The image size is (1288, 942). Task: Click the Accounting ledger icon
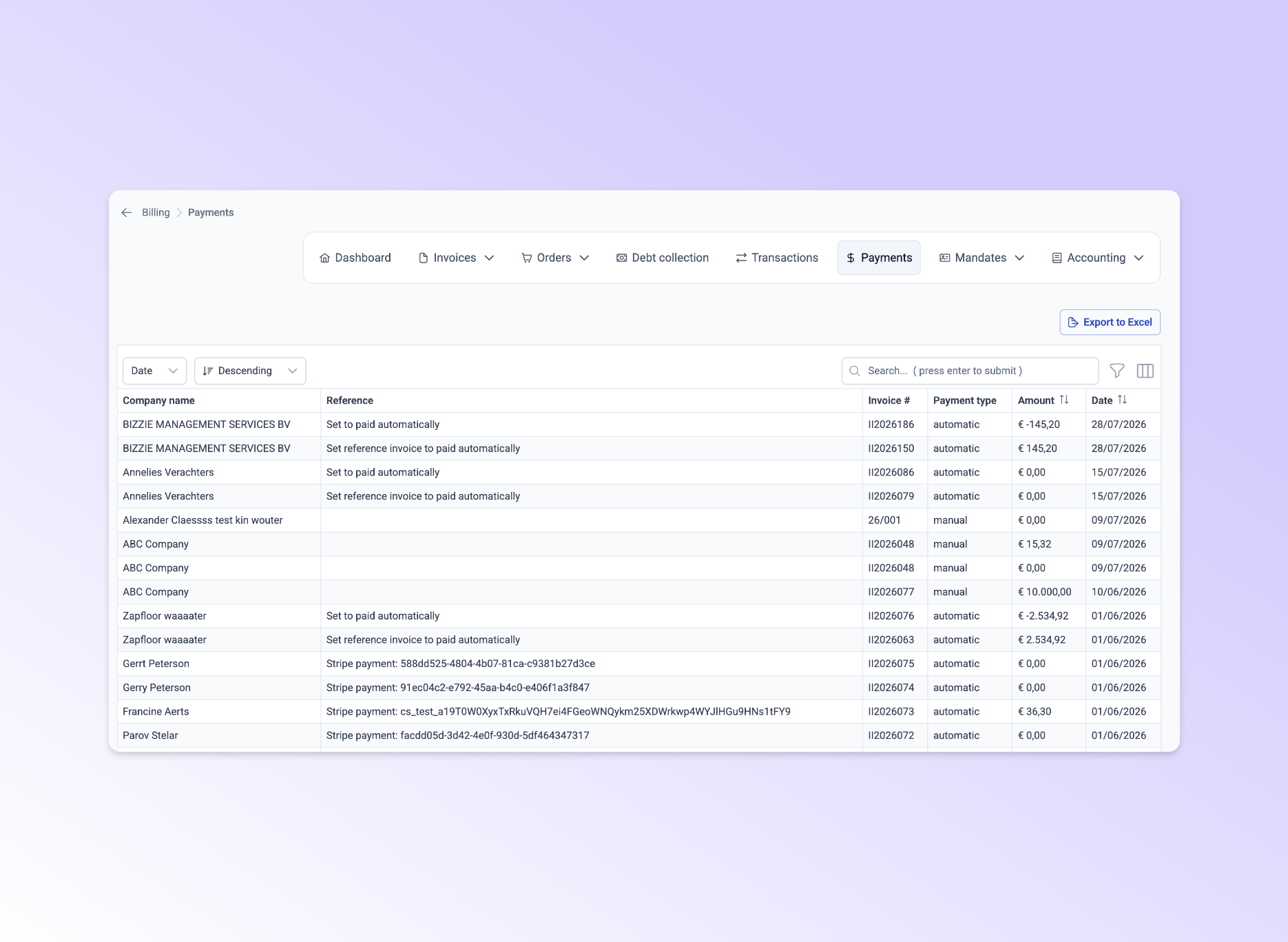pos(1057,258)
